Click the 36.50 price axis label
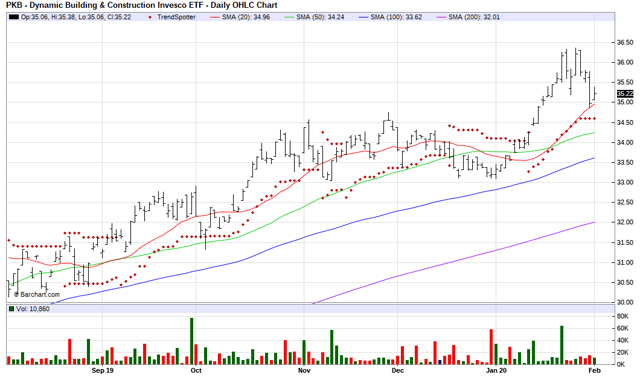Image resolution: width=640 pixels, height=389 pixels. click(x=625, y=42)
